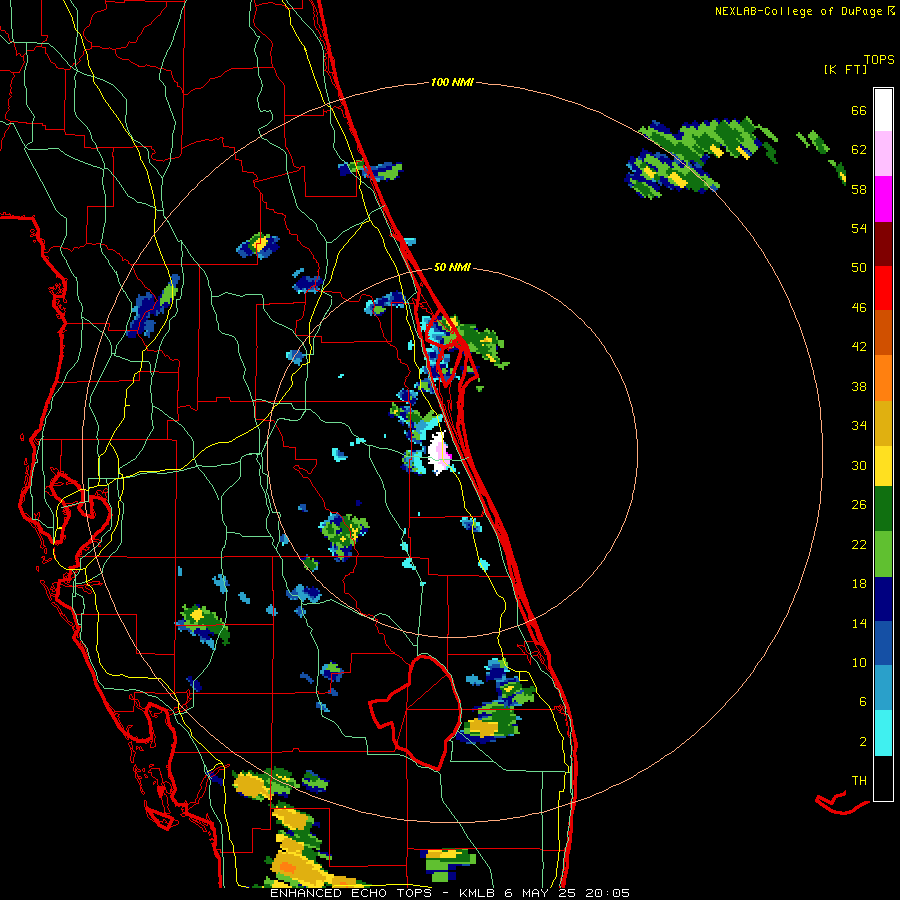
Task: Click the "58" legend value
Action: 859,189
